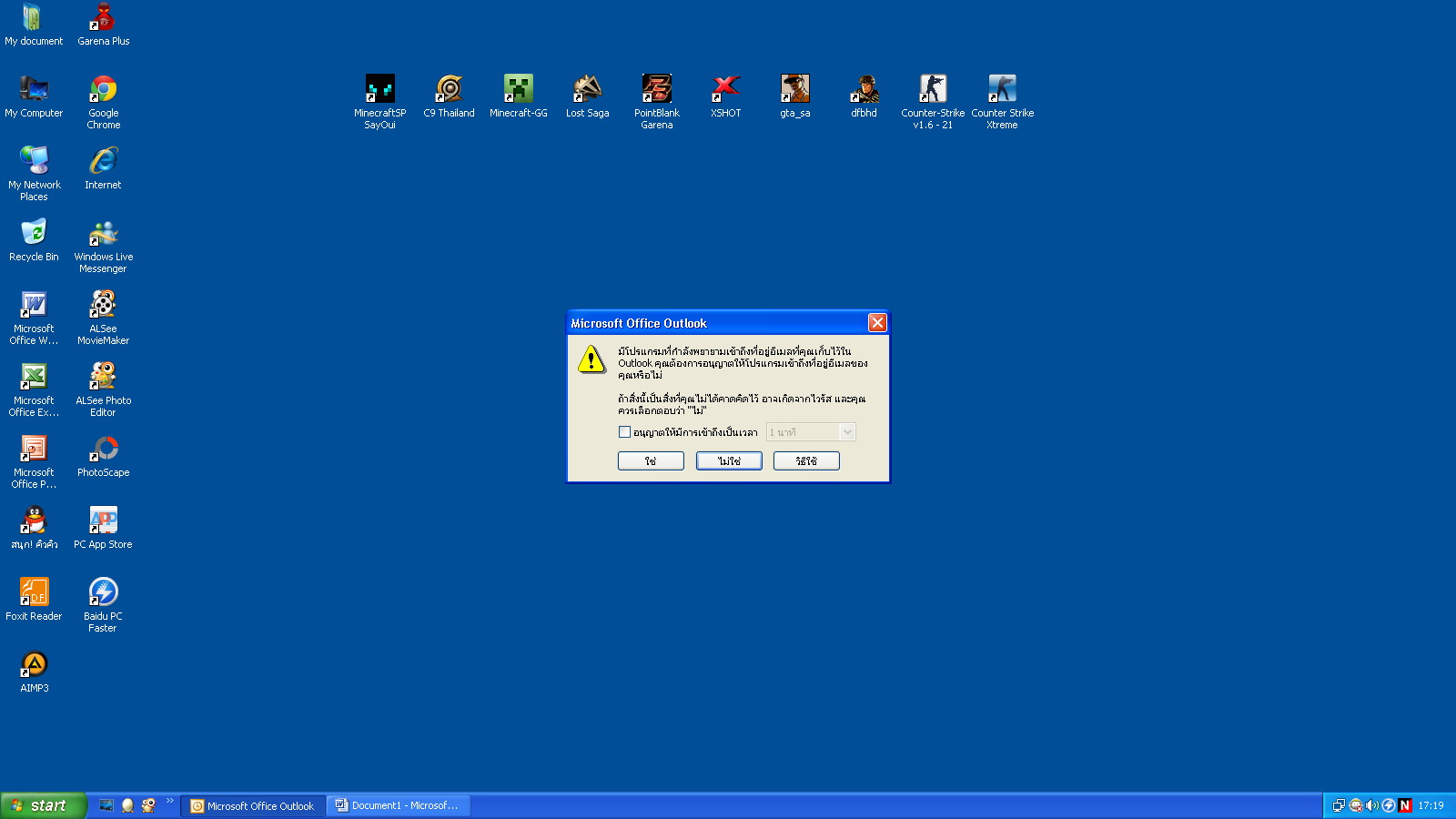The image size is (1456, 819).
Task: Click the egg quick launch icon
Action: [x=127, y=805]
